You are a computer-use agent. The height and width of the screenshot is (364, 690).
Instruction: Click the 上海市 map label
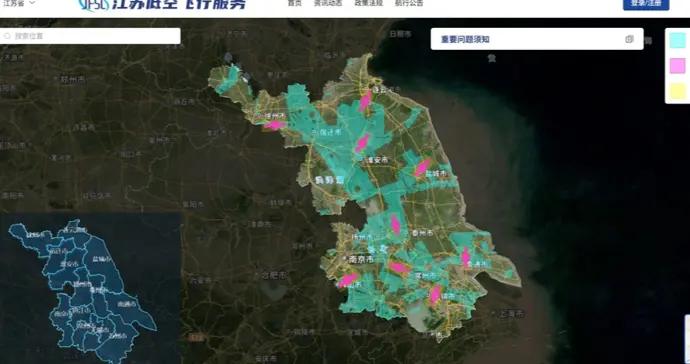(x=511, y=314)
